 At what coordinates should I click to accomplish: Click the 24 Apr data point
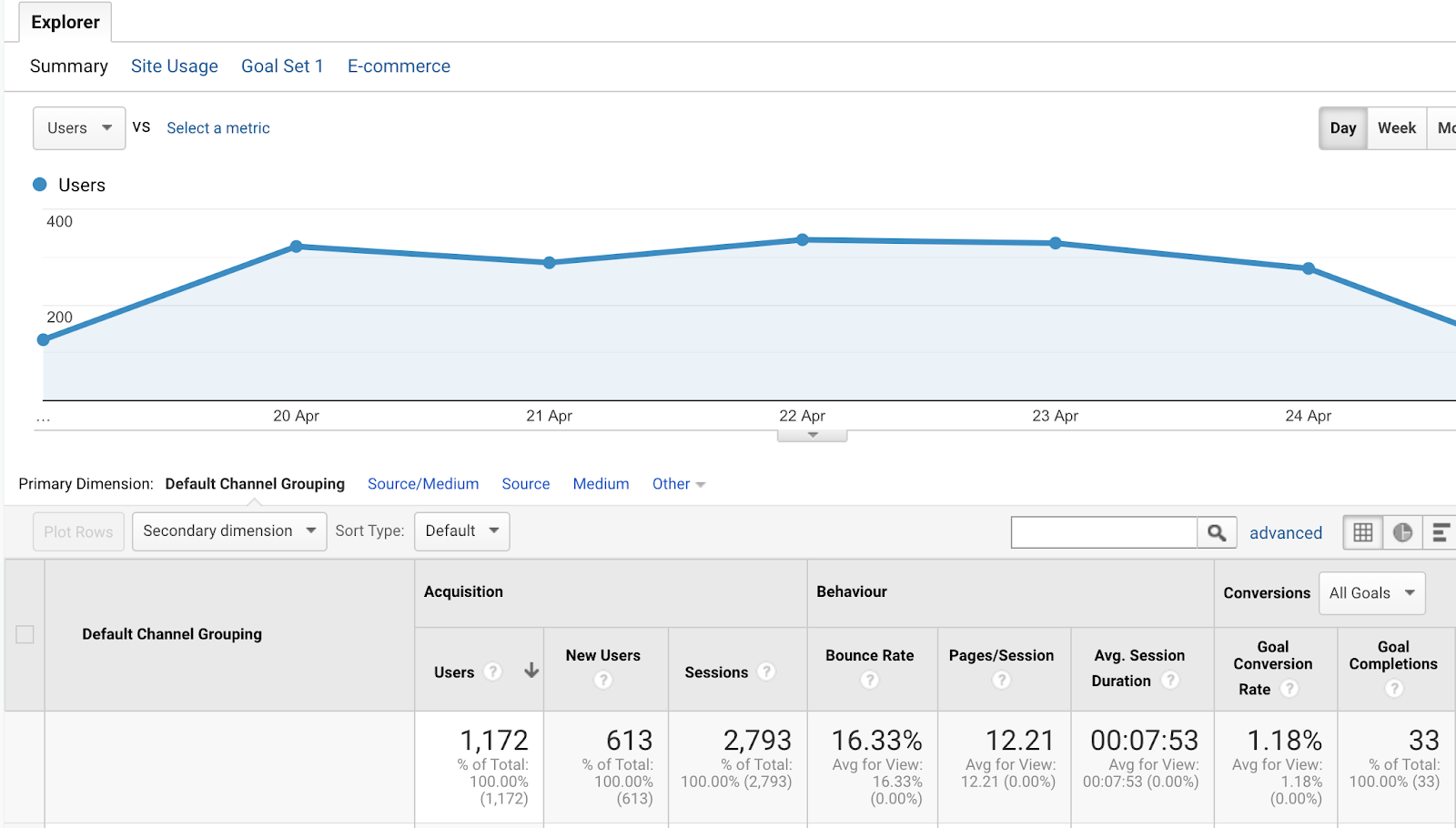pos(1309,268)
